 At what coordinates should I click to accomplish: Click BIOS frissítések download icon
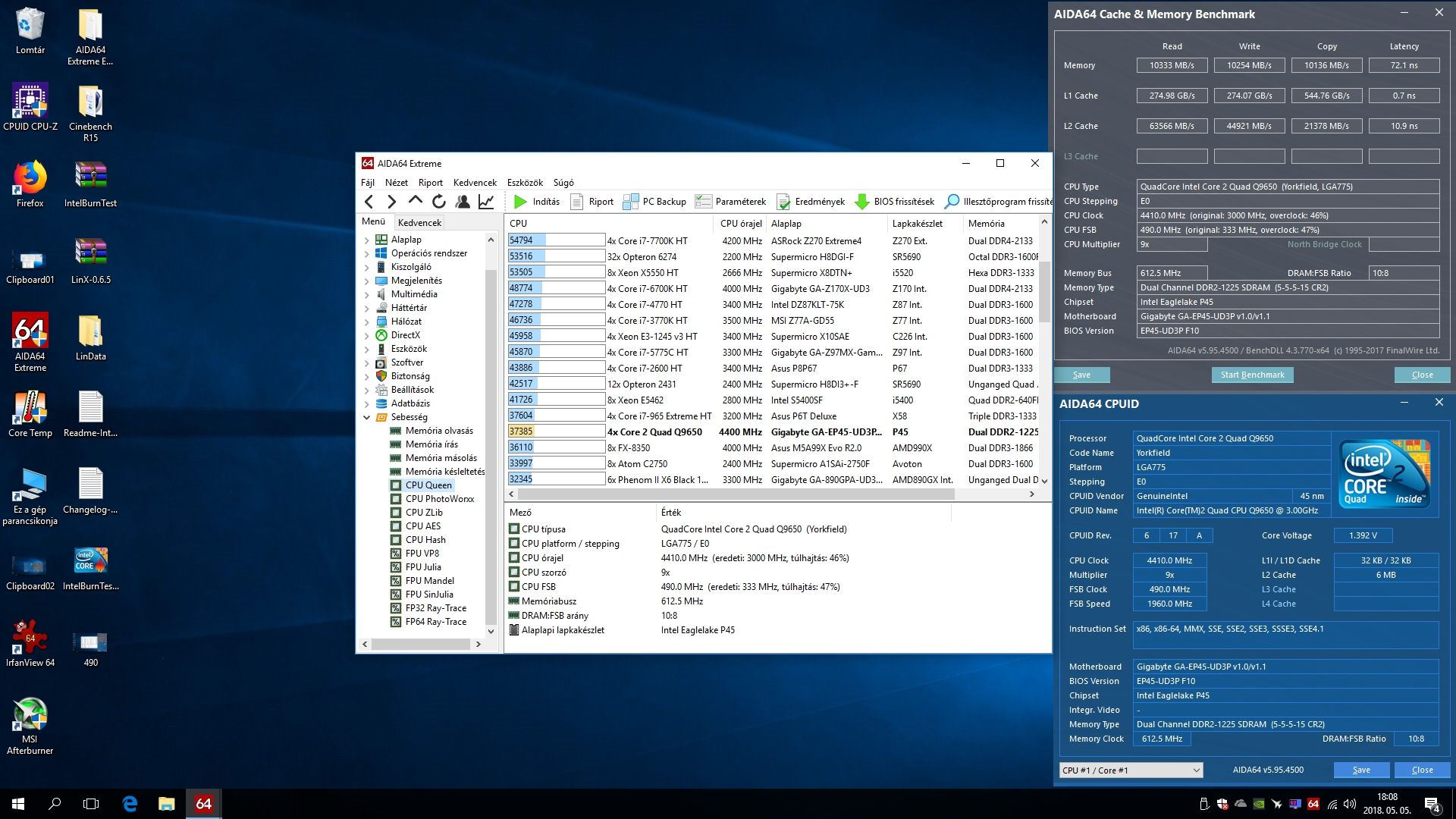(861, 202)
